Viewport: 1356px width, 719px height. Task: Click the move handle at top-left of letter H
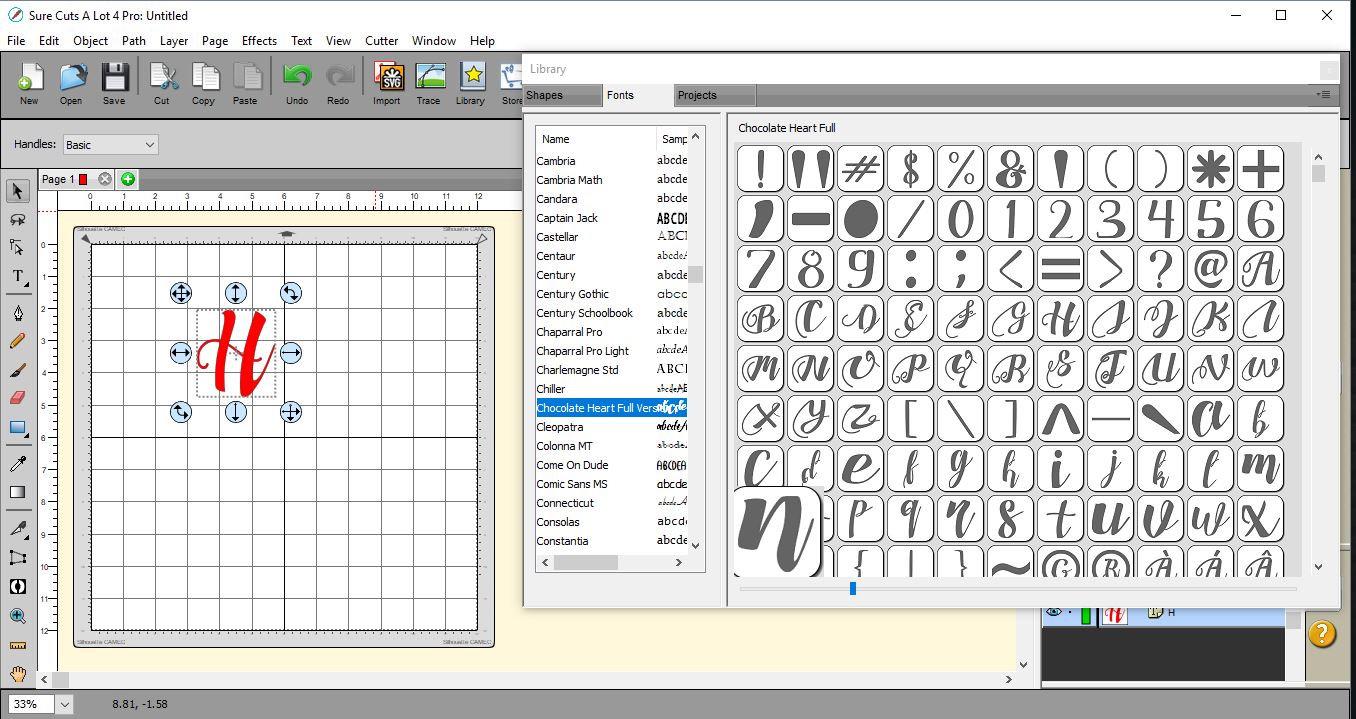(x=180, y=293)
